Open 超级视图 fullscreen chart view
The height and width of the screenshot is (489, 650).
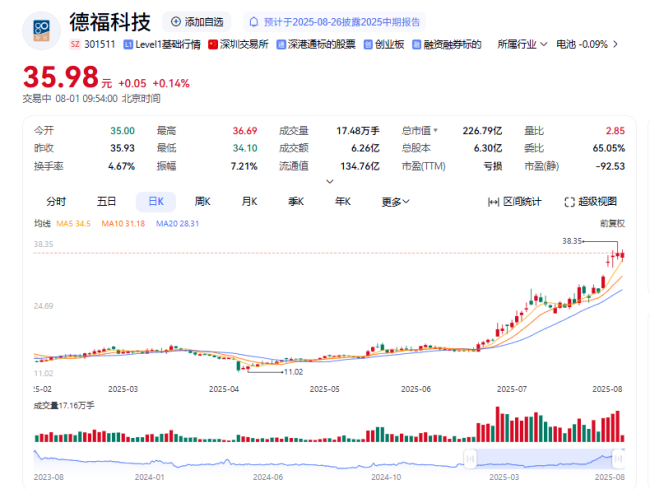coord(590,202)
